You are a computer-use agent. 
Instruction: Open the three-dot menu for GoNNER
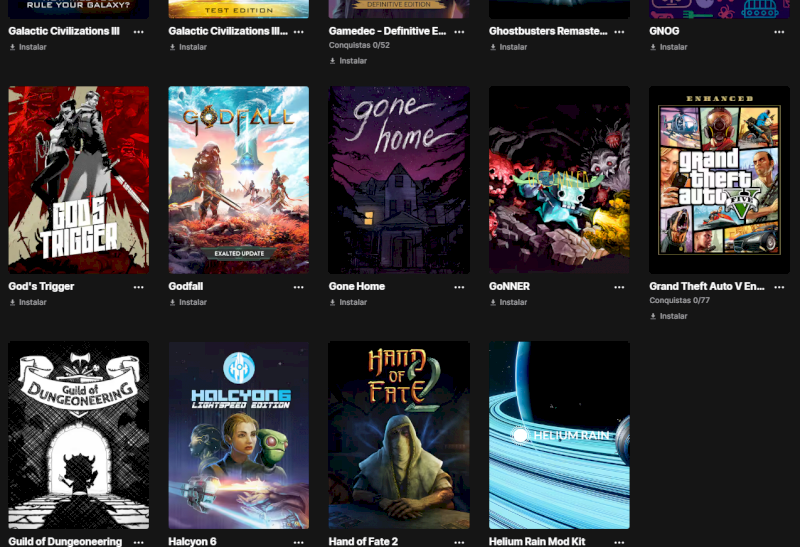(x=619, y=287)
